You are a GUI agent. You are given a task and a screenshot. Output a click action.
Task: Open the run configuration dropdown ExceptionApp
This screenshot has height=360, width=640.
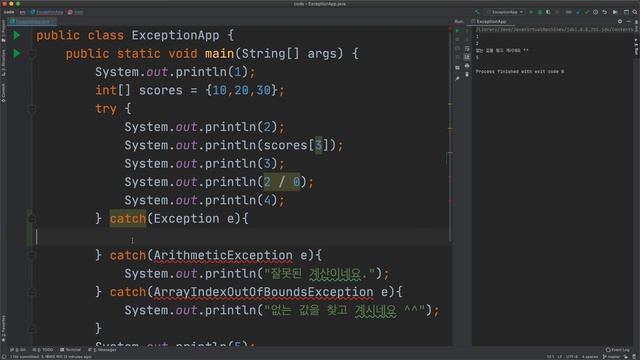(x=505, y=12)
